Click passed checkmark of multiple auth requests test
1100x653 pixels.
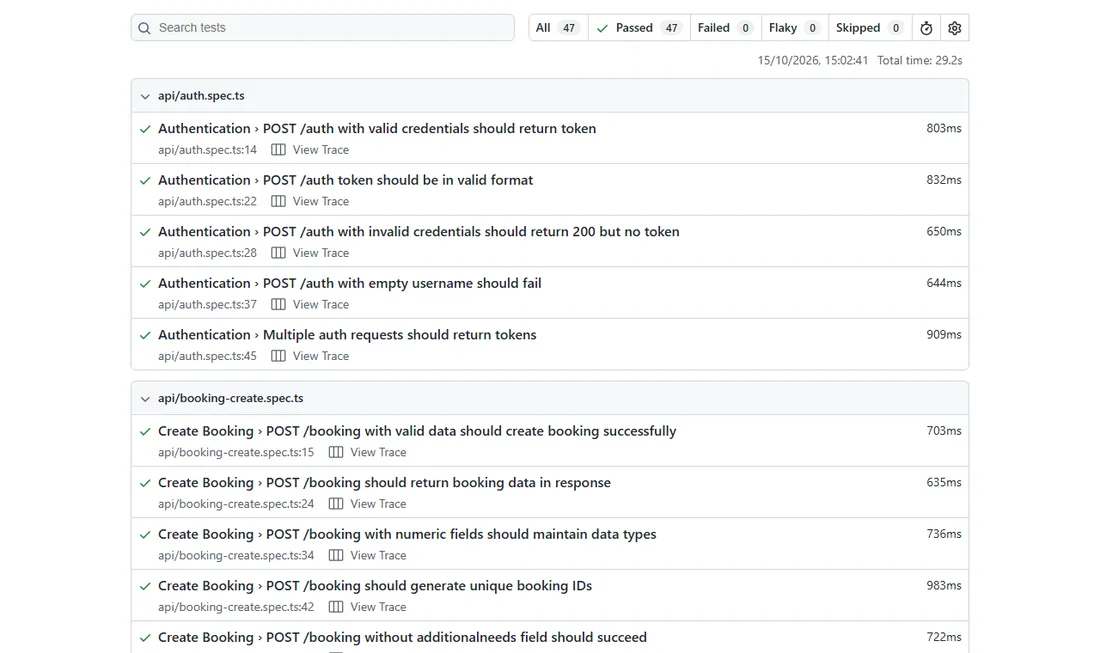145,335
